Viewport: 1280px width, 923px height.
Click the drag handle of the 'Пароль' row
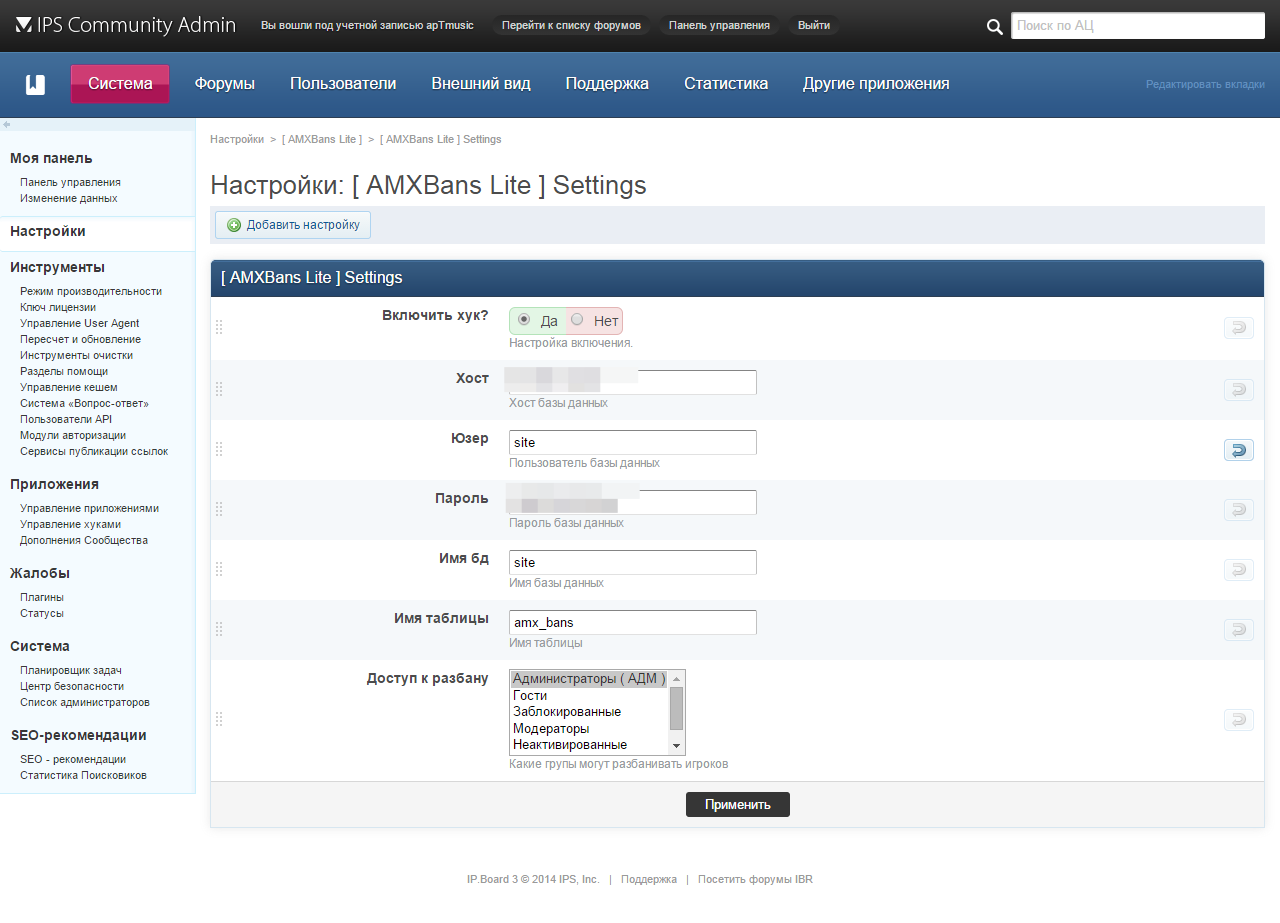(x=219, y=509)
